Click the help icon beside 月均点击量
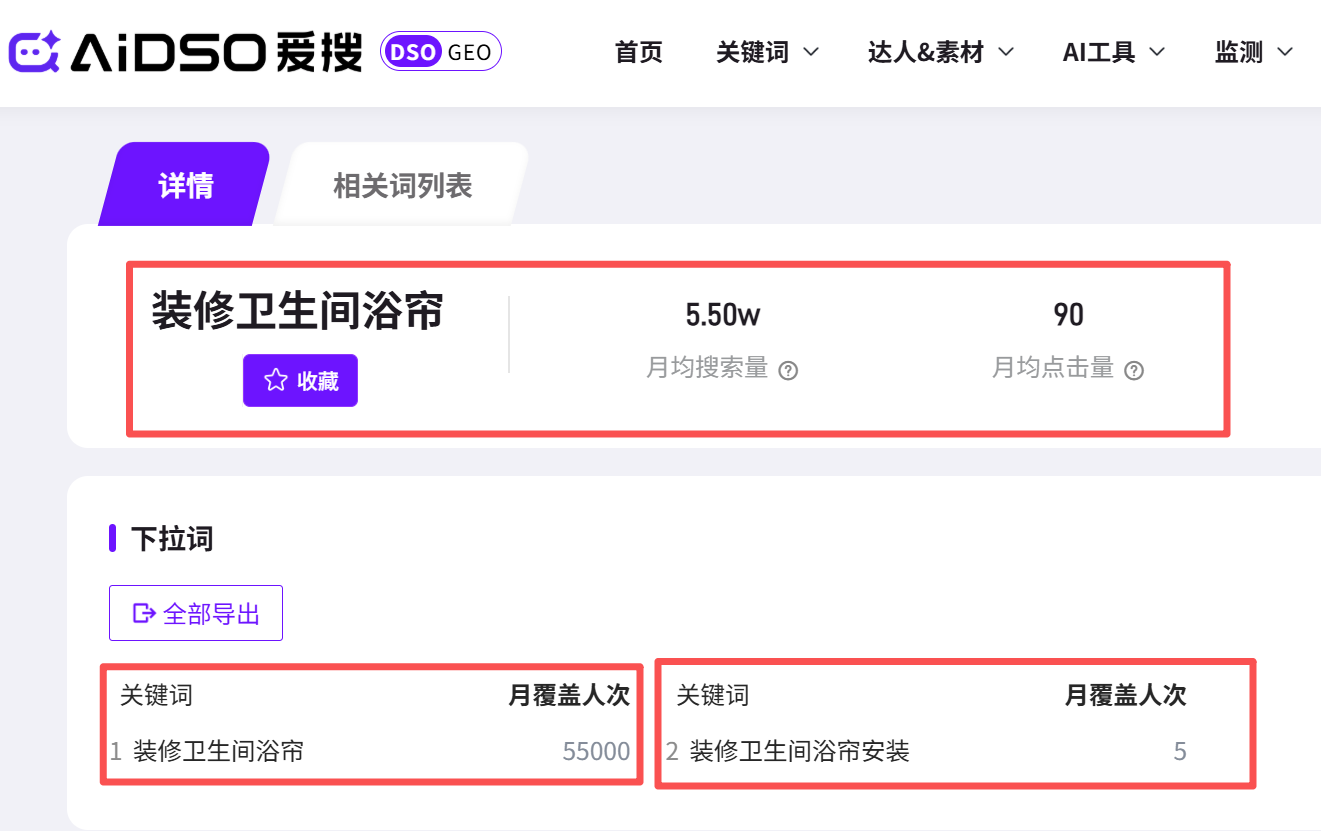The width and height of the screenshot is (1321, 831). tap(1134, 371)
